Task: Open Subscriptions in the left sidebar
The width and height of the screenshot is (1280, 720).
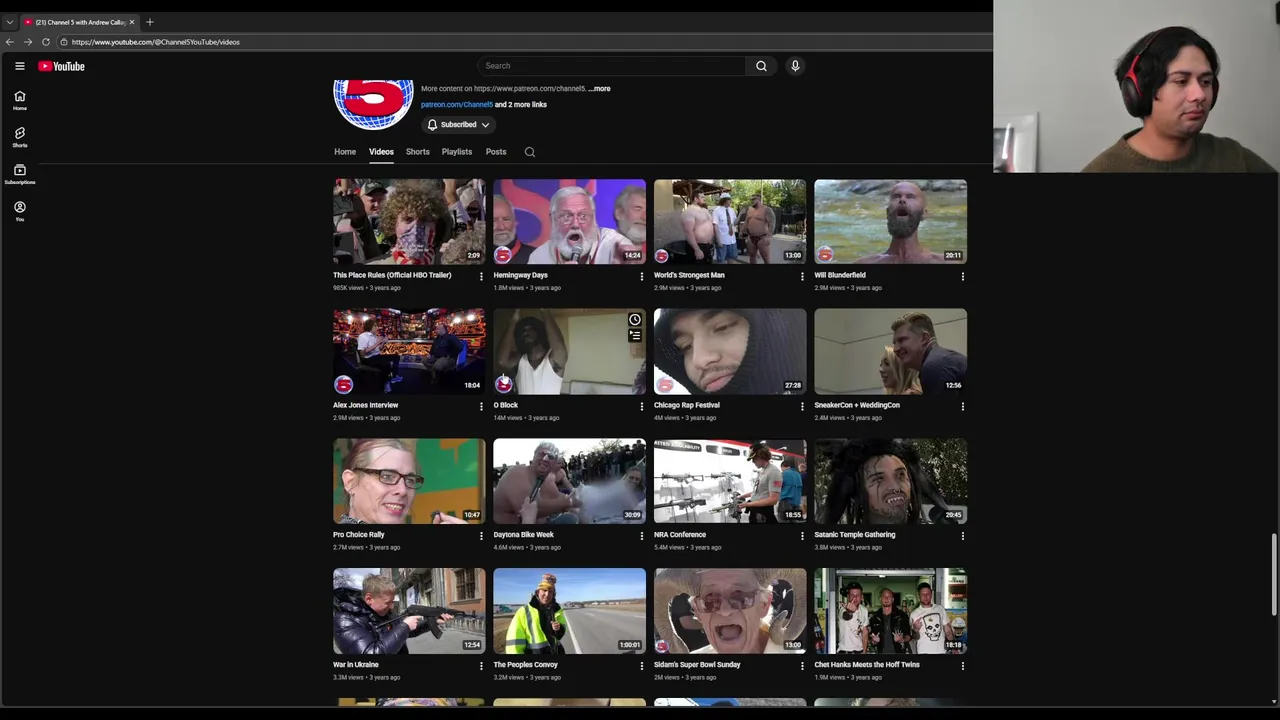Action: coord(19,174)
